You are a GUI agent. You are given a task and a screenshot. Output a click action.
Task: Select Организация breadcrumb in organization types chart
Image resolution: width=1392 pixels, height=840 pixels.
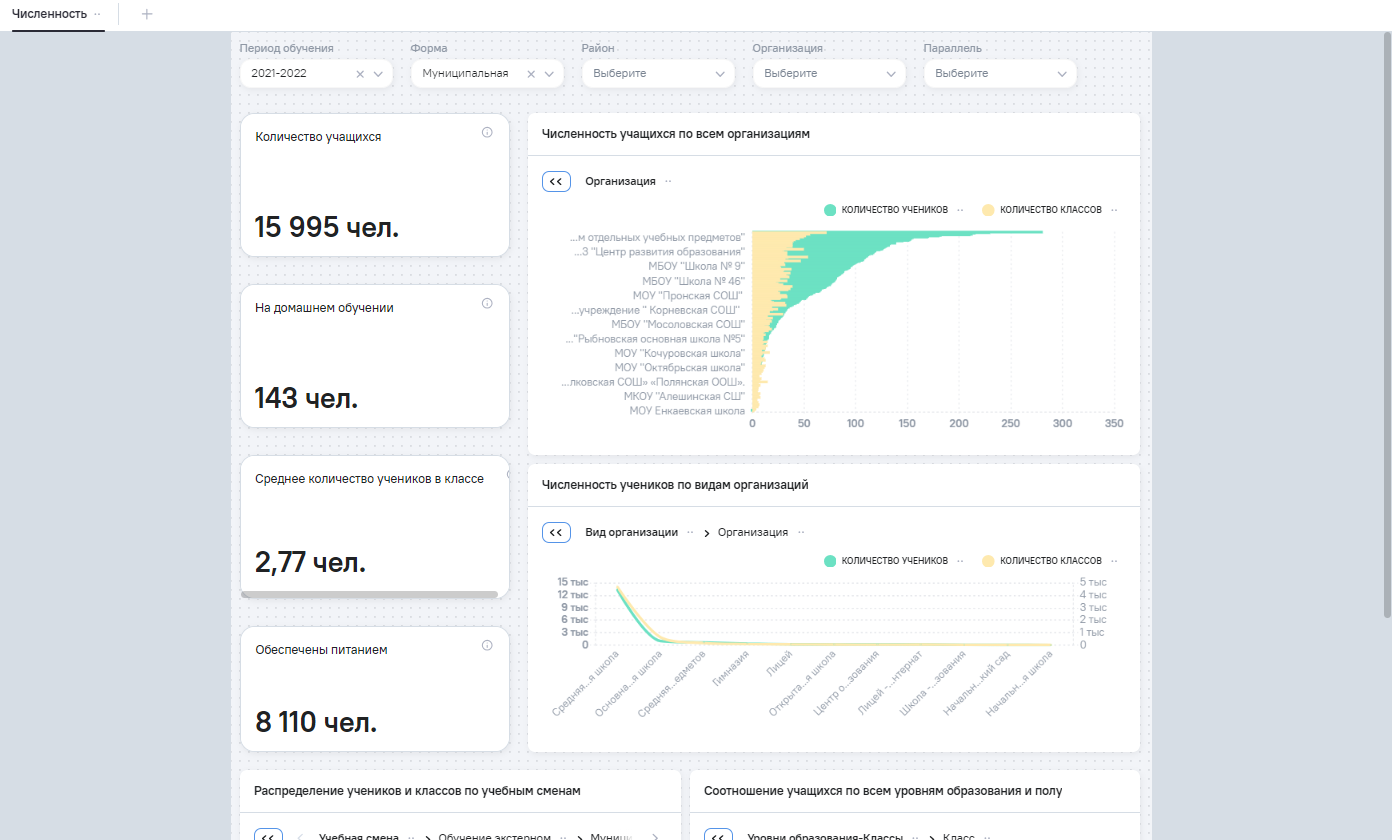(x=752, y=533)
